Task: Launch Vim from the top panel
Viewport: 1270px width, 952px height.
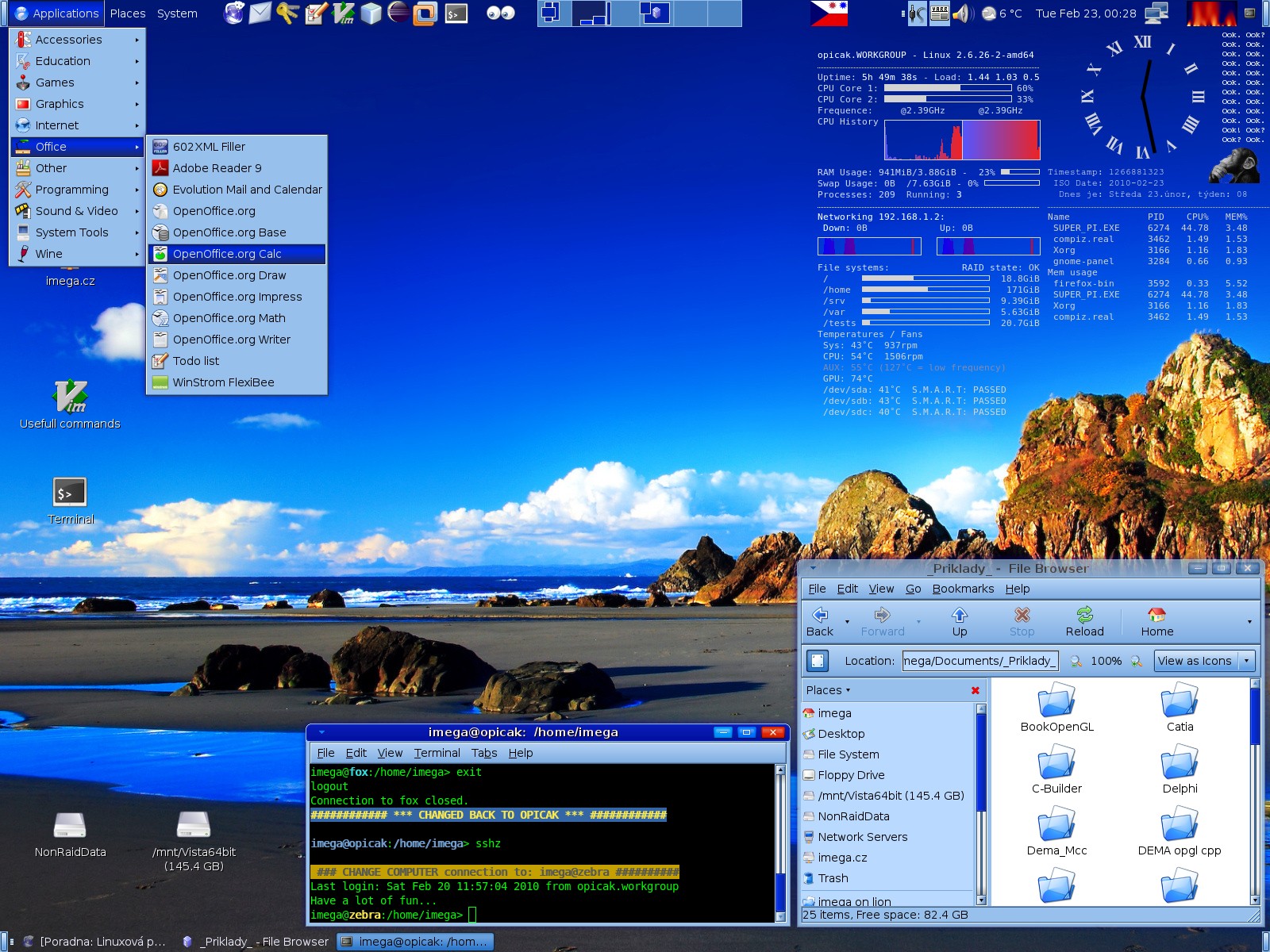Action: (x=341, y=13)
